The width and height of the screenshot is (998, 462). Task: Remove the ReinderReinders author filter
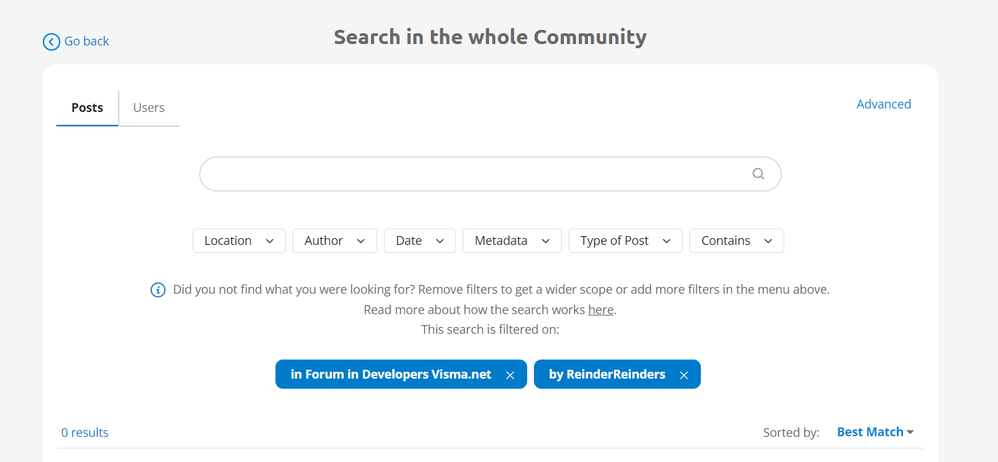684,375
